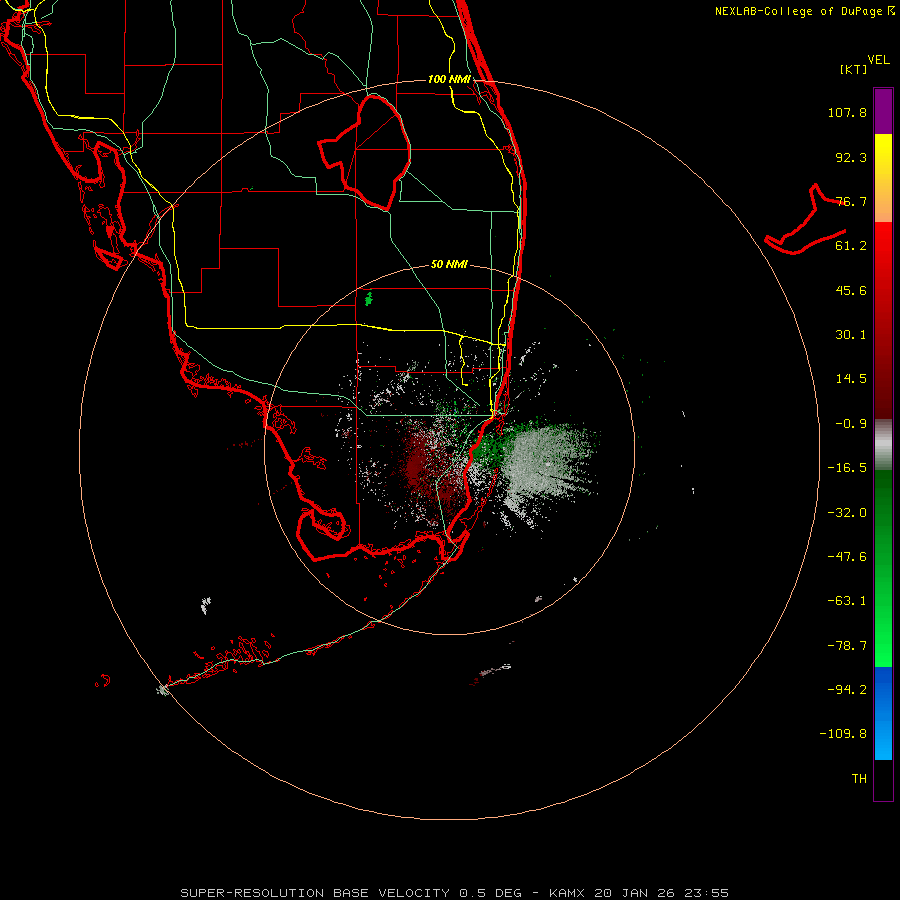Click the -109.8 velocity scale value
The image size is (900, 900).
tap(843, 734)
